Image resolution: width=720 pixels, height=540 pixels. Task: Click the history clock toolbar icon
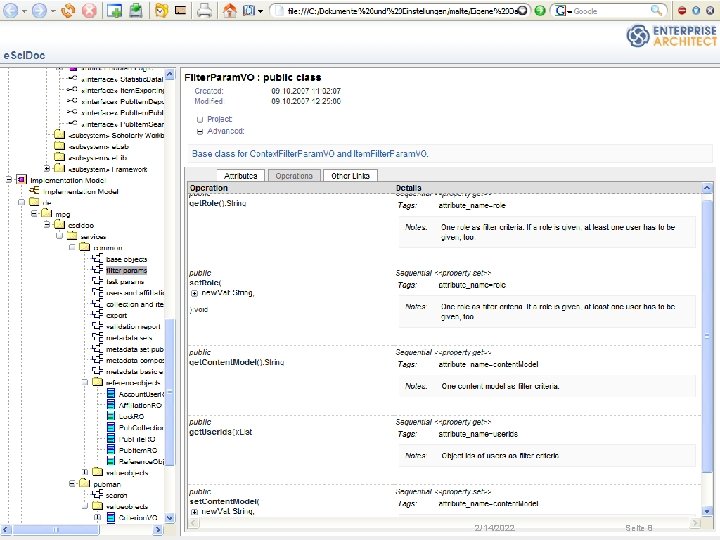point(161,10)
